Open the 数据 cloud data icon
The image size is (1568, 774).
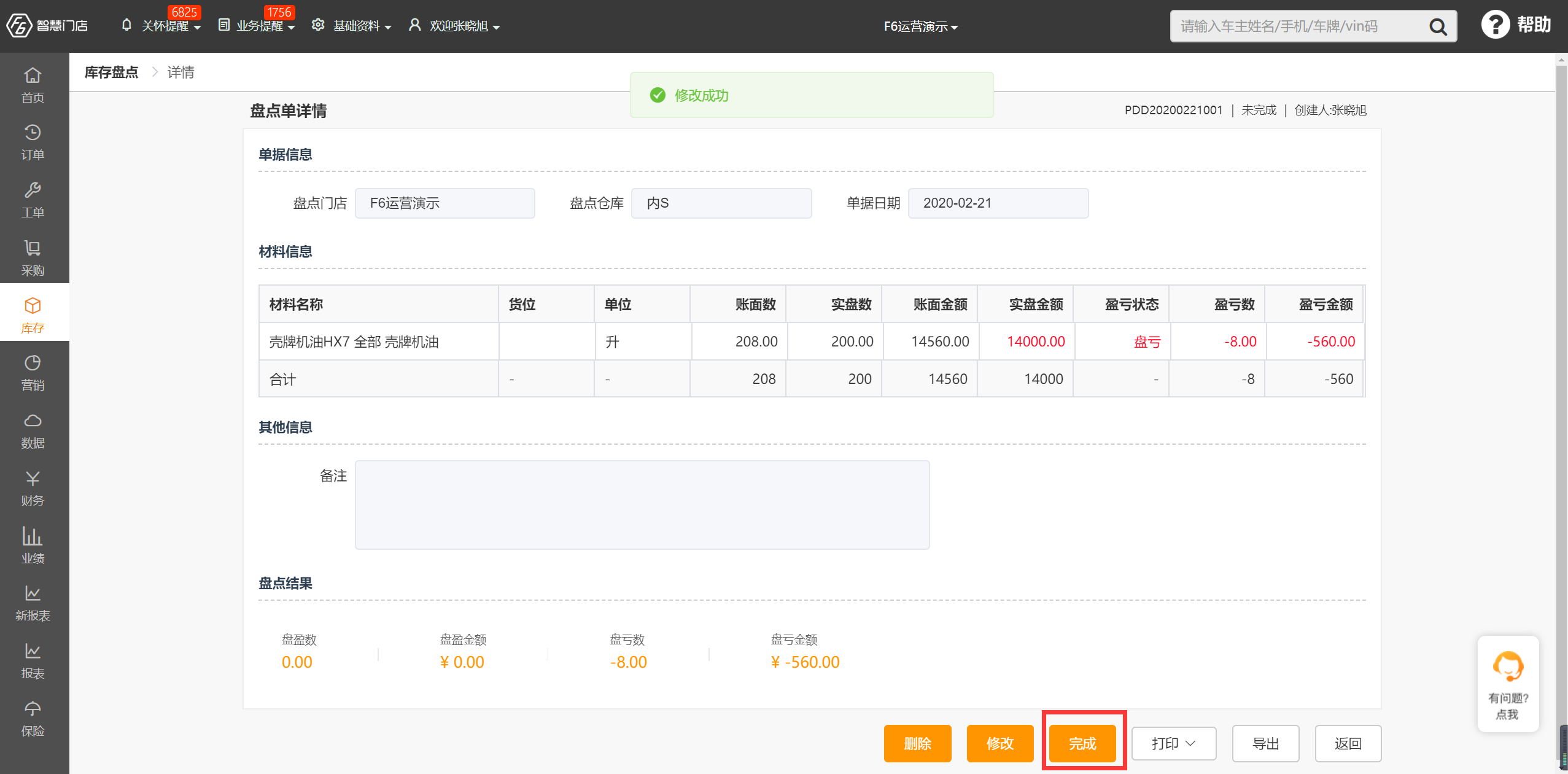tap(33, 421)
